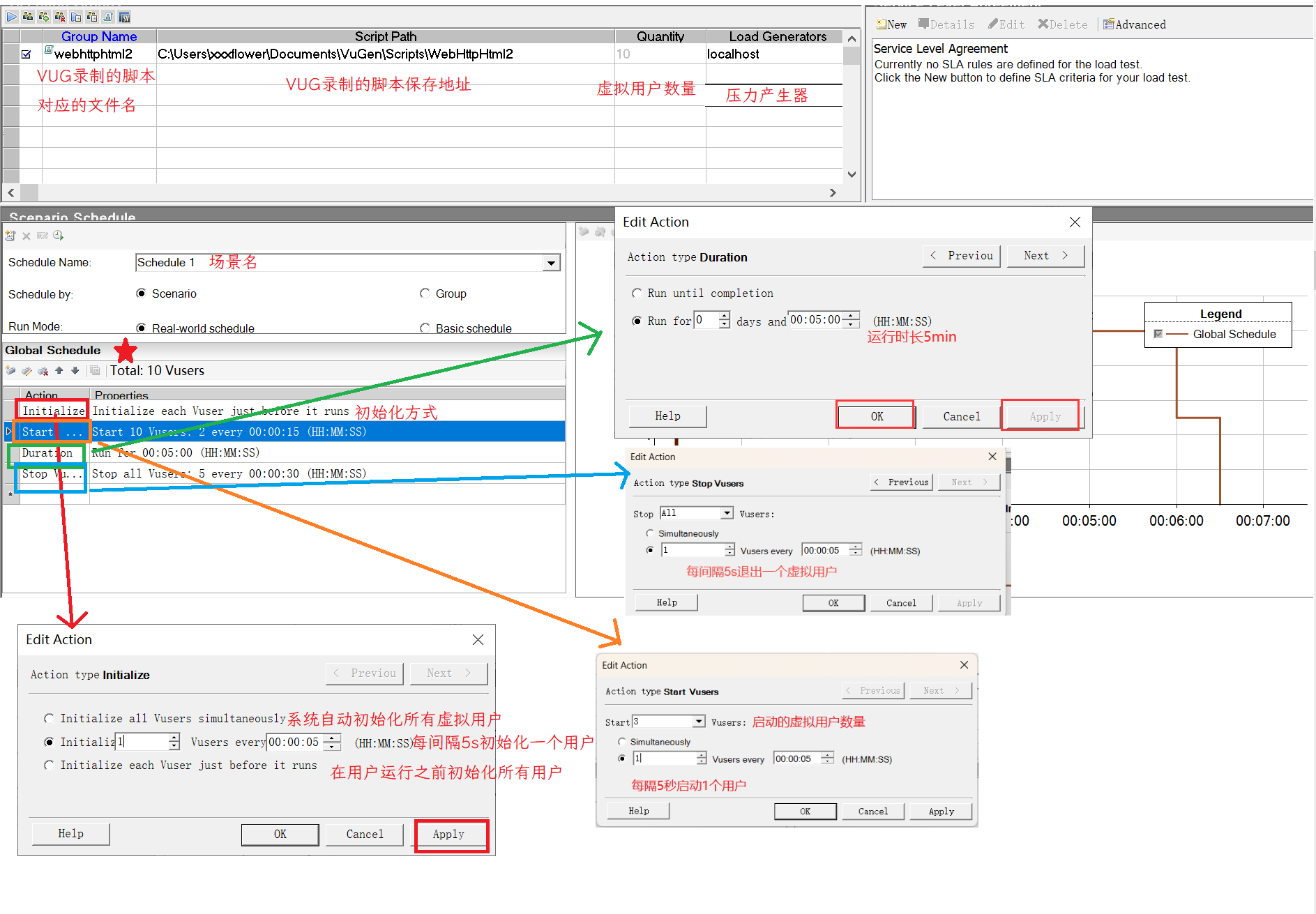Click Next in the Duration dialog
The width and height of the screenshot is (1316, 914).
1045,256
